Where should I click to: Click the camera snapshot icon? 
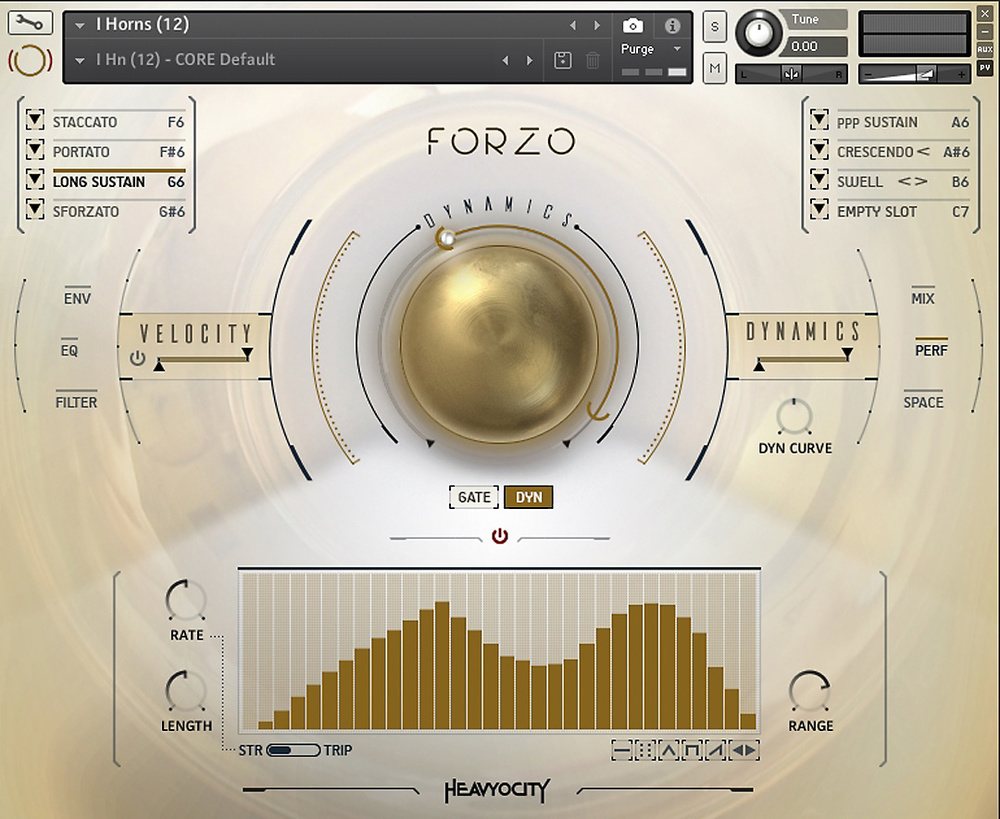point(632,26)
